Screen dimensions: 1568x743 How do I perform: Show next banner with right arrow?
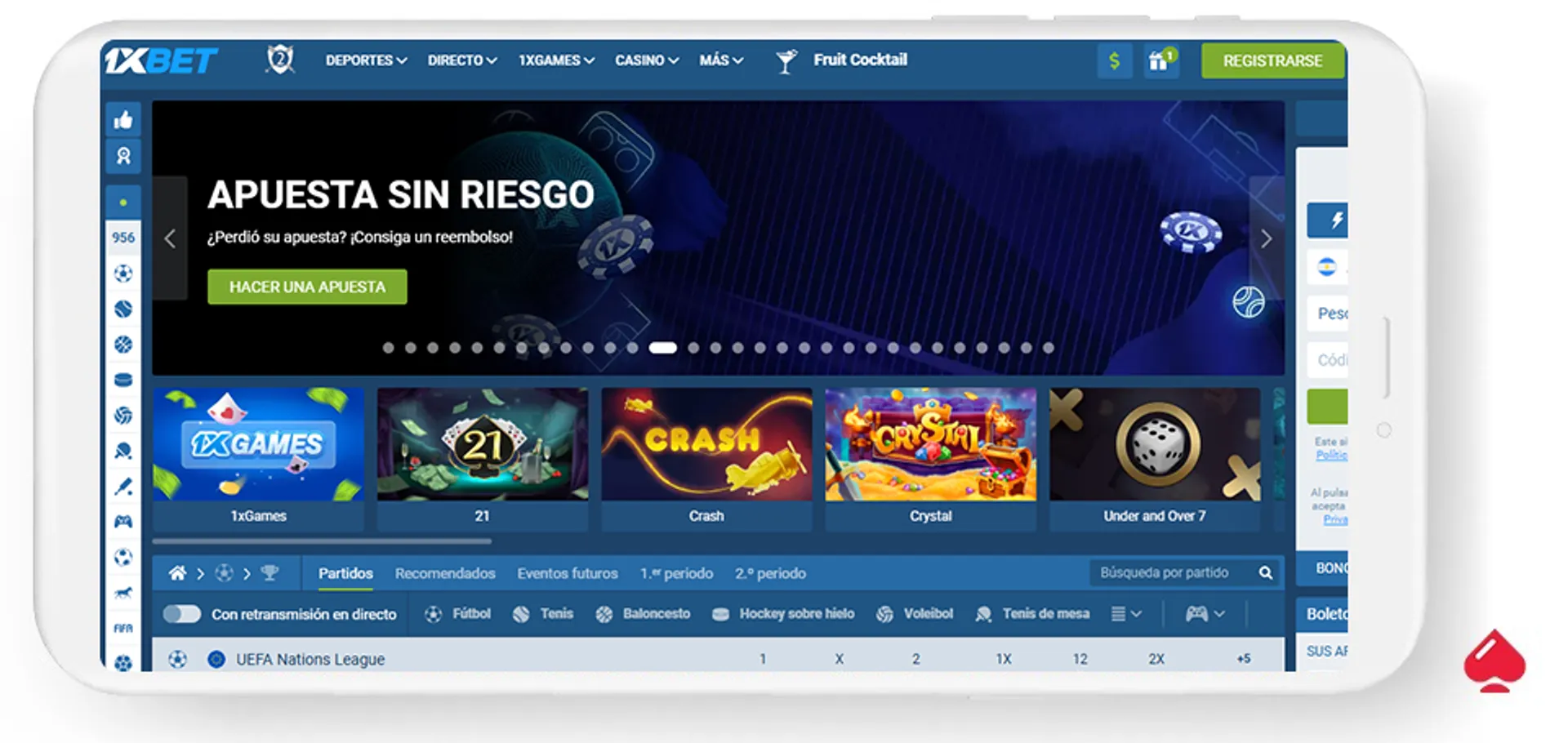tap(1267, 238)
